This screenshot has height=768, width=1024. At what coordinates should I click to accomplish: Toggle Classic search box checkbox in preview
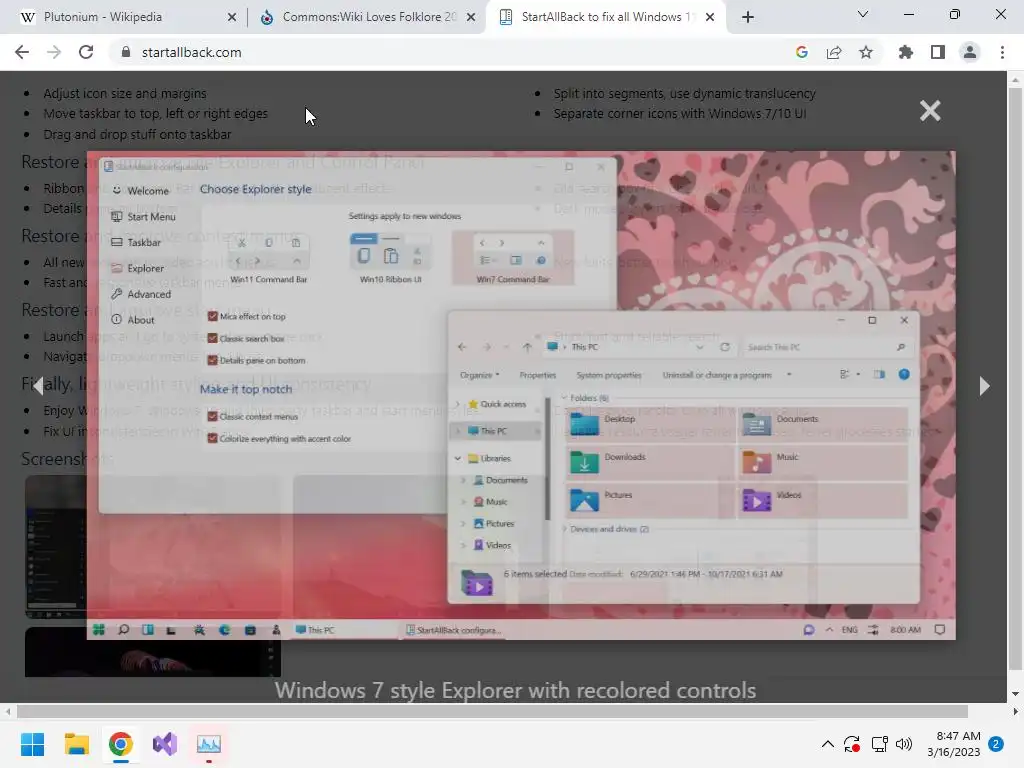[212, 338]
